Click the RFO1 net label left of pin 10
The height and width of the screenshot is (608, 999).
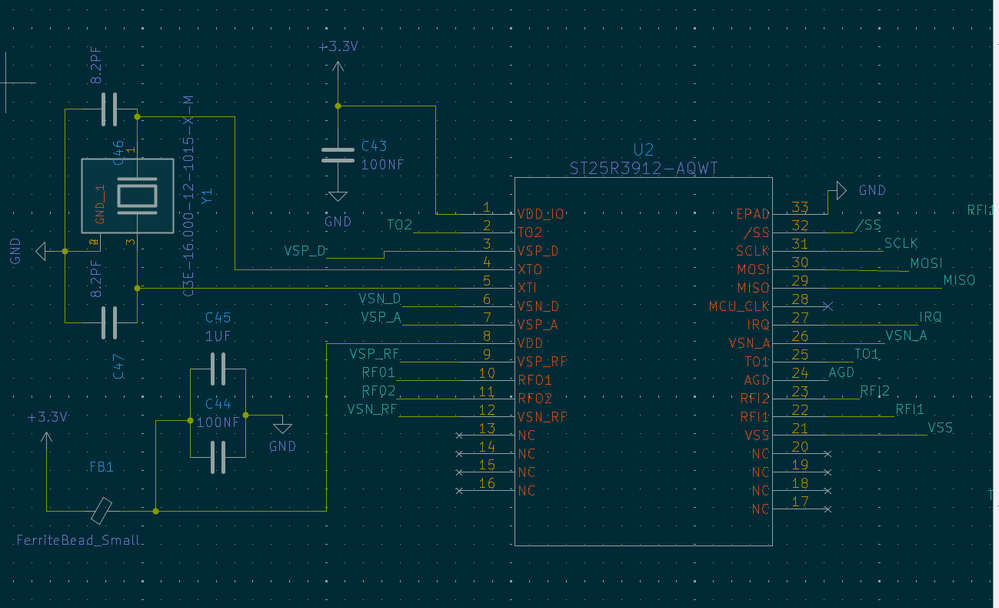click(x=378, y=372)
